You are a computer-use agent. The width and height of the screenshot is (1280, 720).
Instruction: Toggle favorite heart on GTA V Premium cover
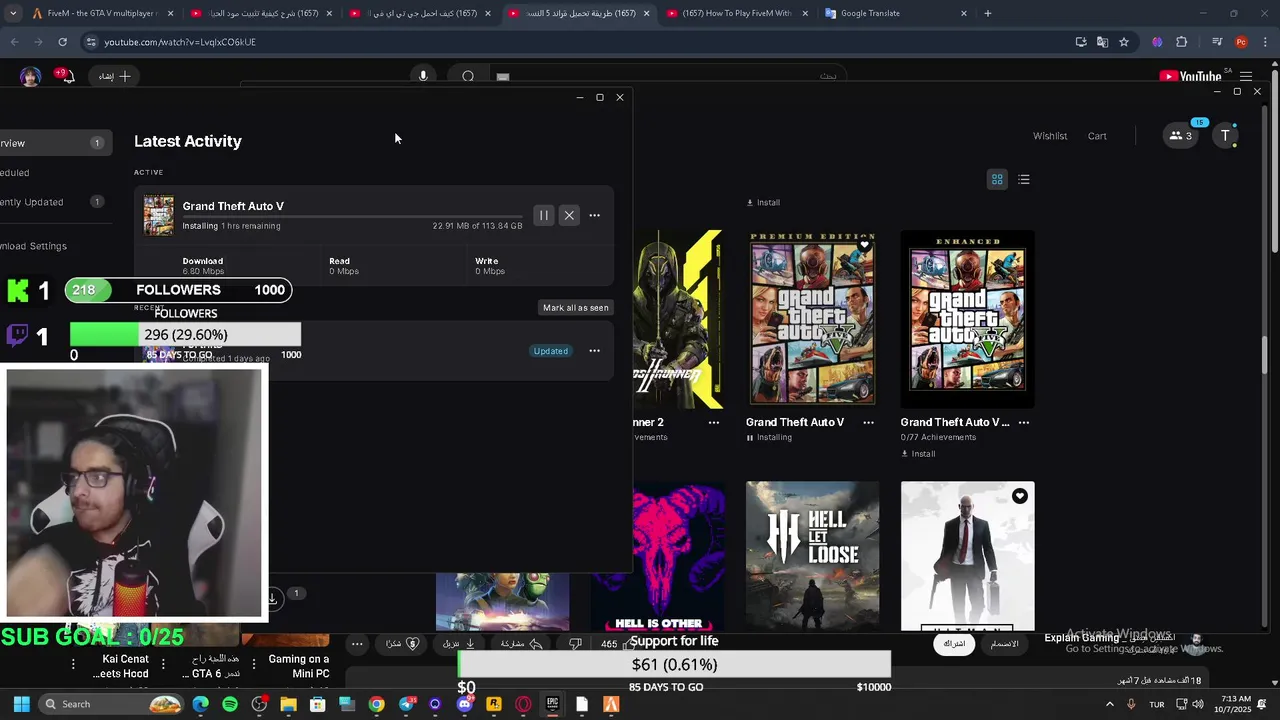click(864, 245)
